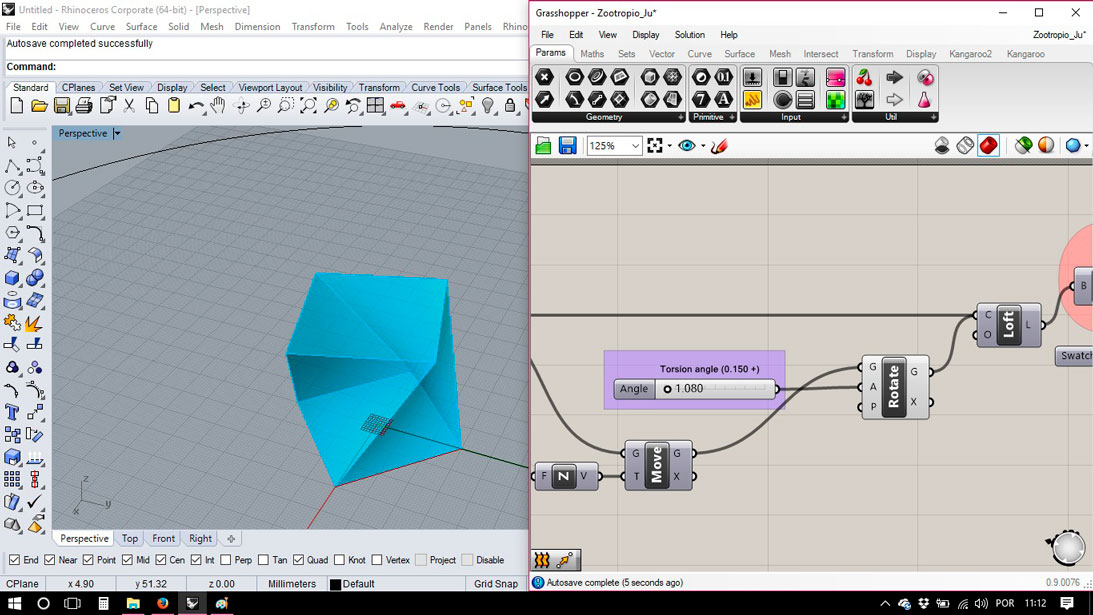Enable the Vertex osnap checkbox
This screenshot has height=615, width=1093.
[376, 560]
